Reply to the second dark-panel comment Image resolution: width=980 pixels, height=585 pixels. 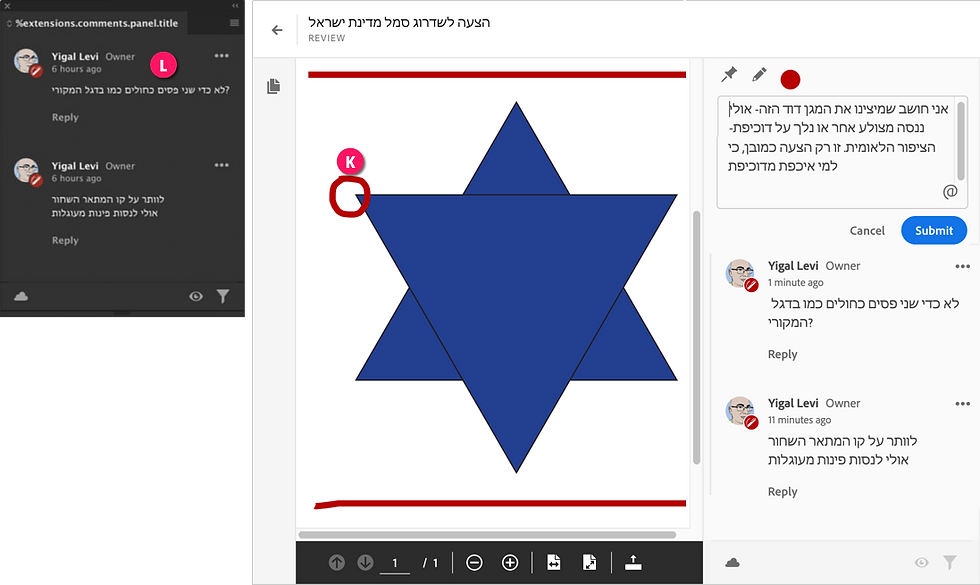pyautogui.click(x=65, y=241)
